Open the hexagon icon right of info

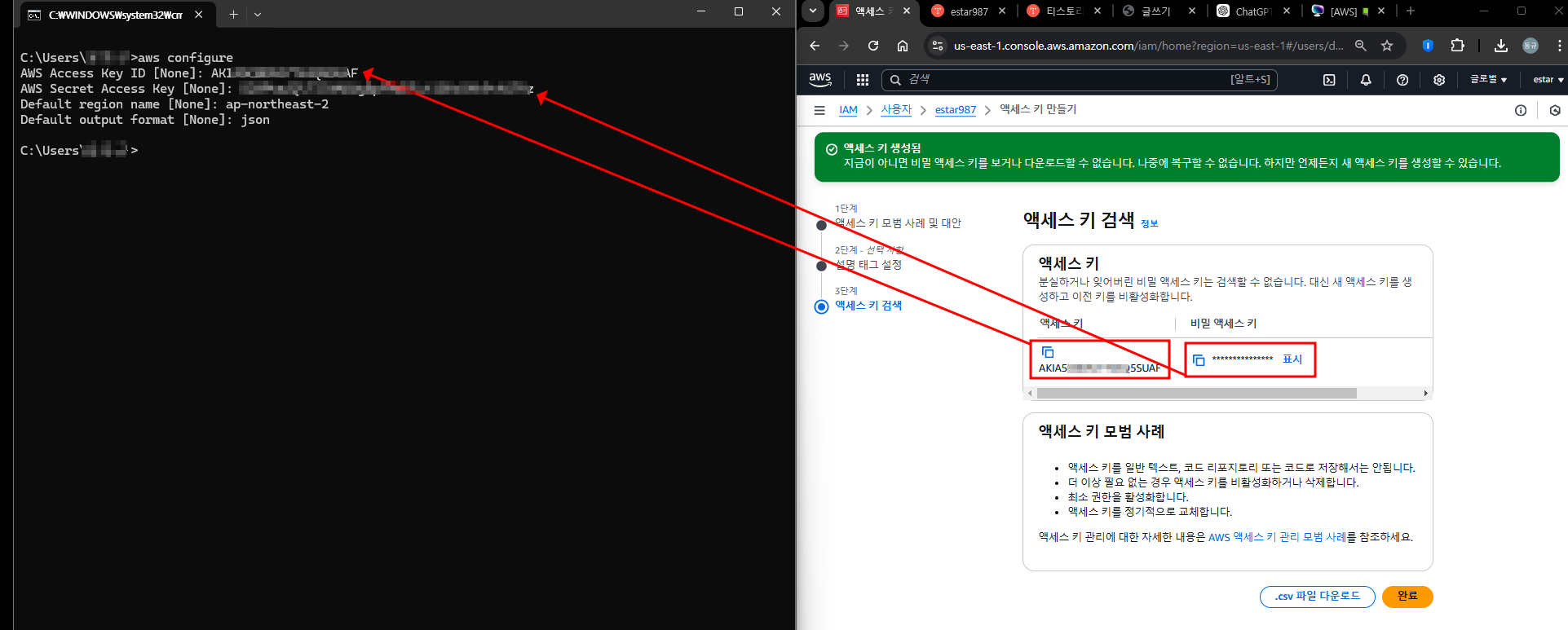click(1555, 110)
